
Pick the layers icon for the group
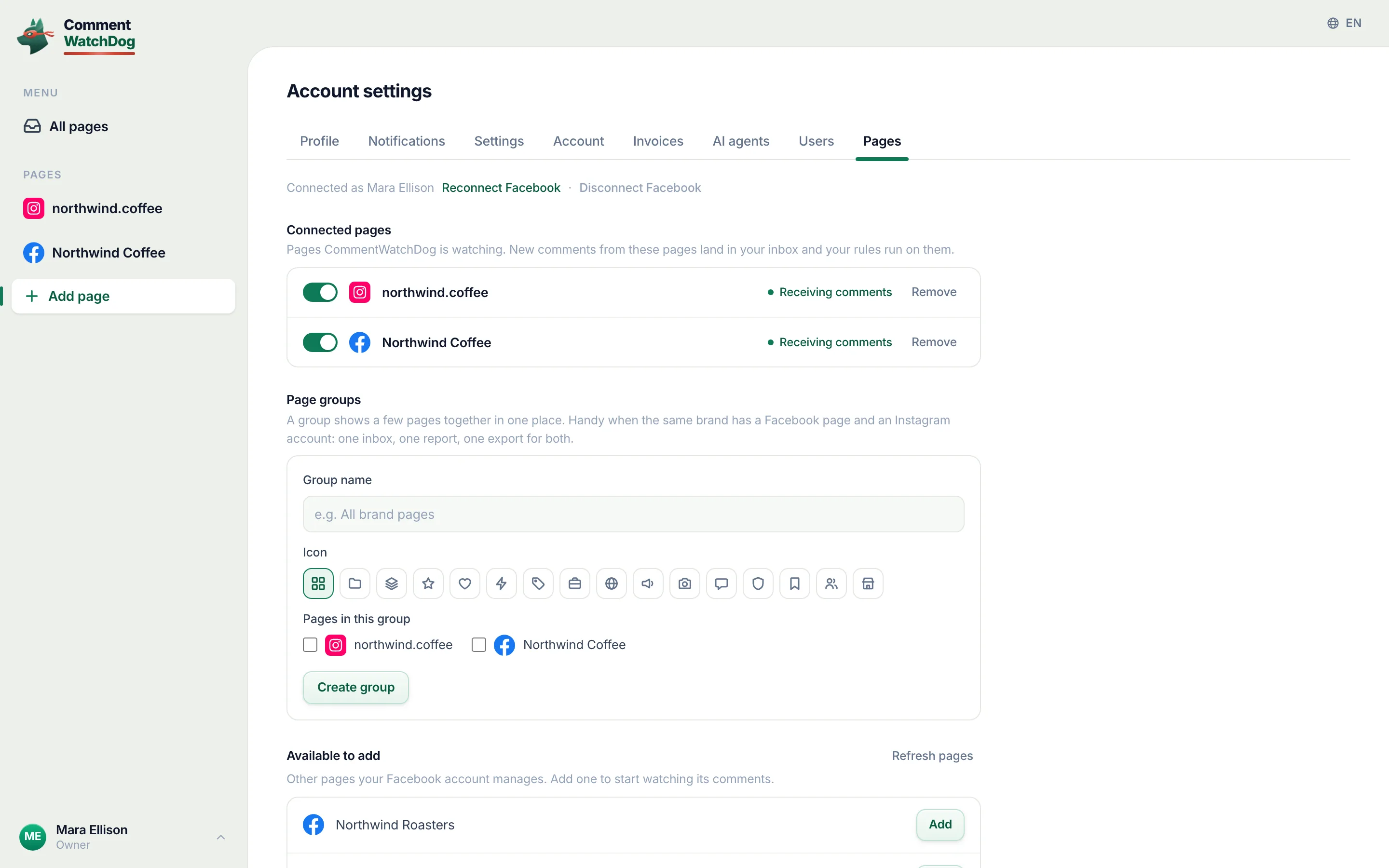point(392,583)
